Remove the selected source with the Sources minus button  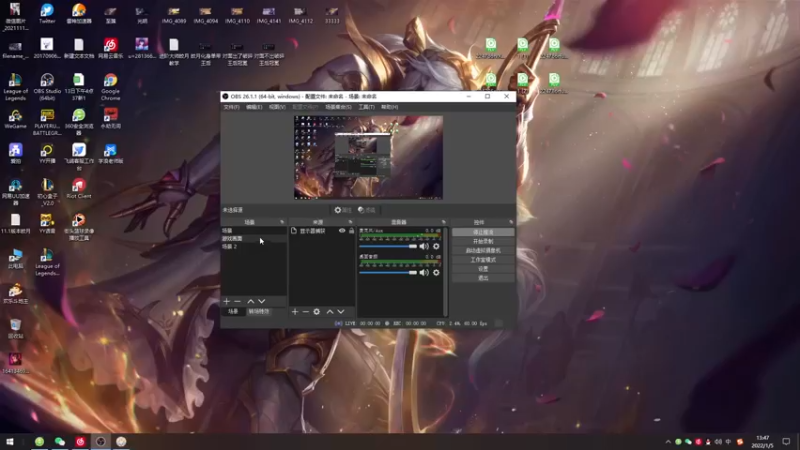click(306, 312)
